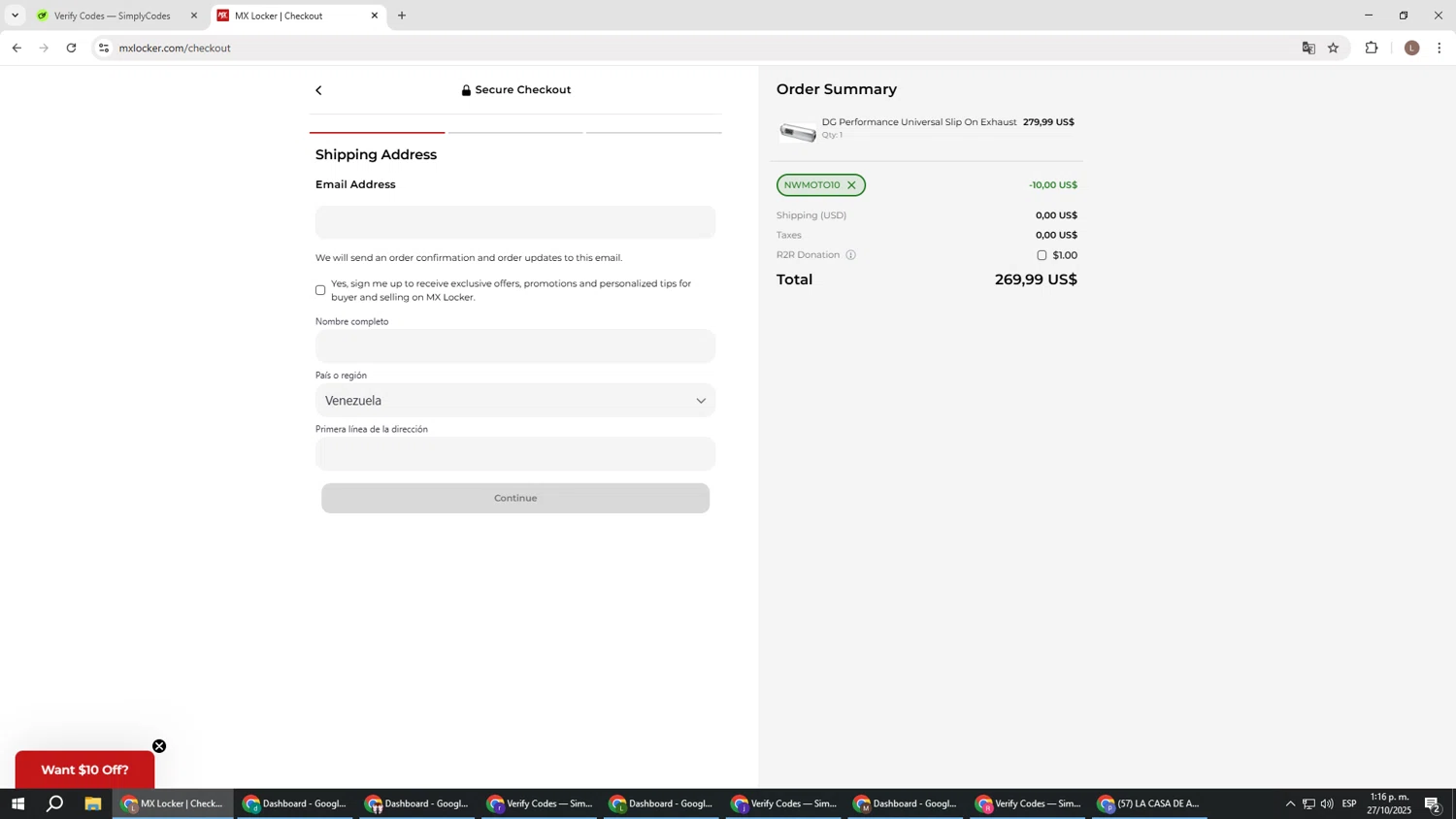Open Google Translate icon in address bar
The height and width of the screenshot is (819, 1456).
[1308, 48]
